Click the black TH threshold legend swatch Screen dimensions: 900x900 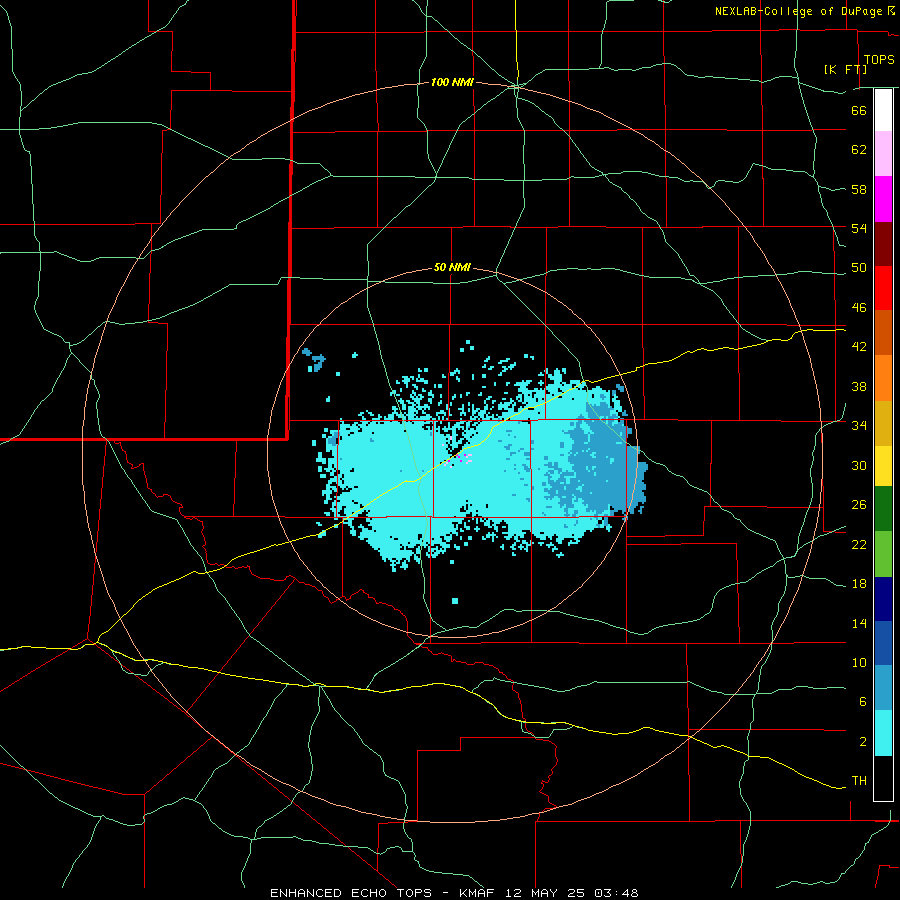(x=883, y=778)
